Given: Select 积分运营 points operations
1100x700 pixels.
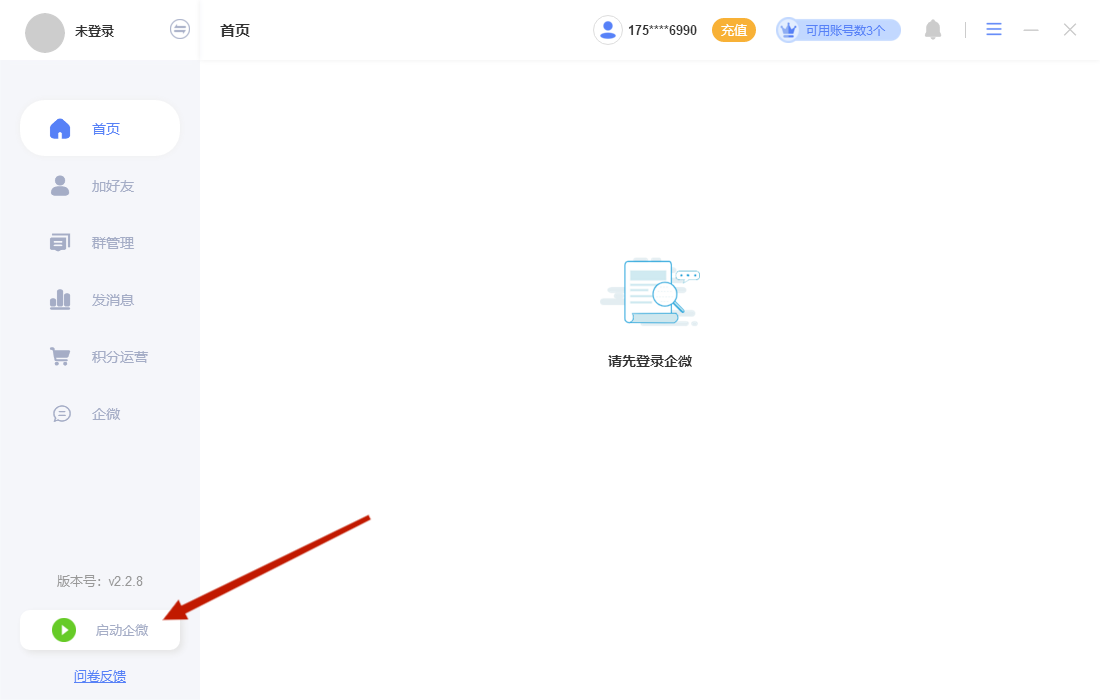Looking at the screenshot, I should pos(100,357).
